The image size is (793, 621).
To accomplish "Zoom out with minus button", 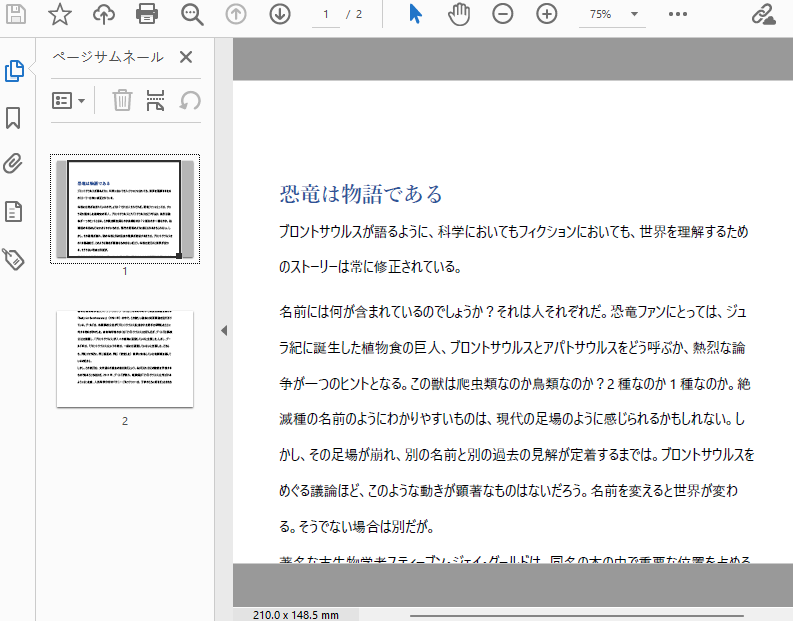I will click(503, 14).
